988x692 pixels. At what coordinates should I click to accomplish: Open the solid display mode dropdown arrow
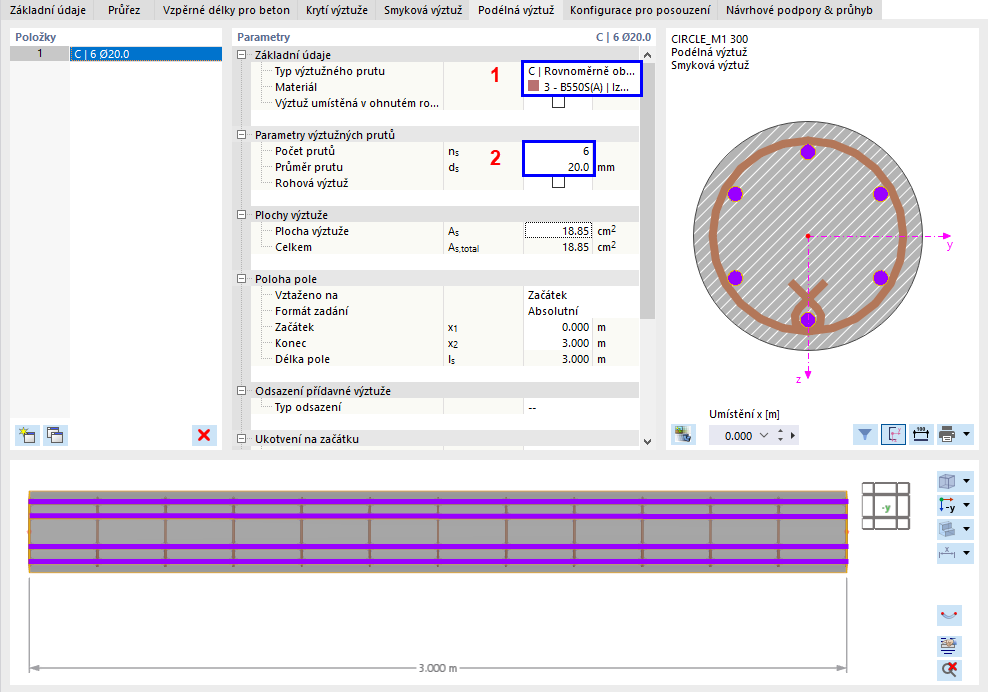(967, 529)
